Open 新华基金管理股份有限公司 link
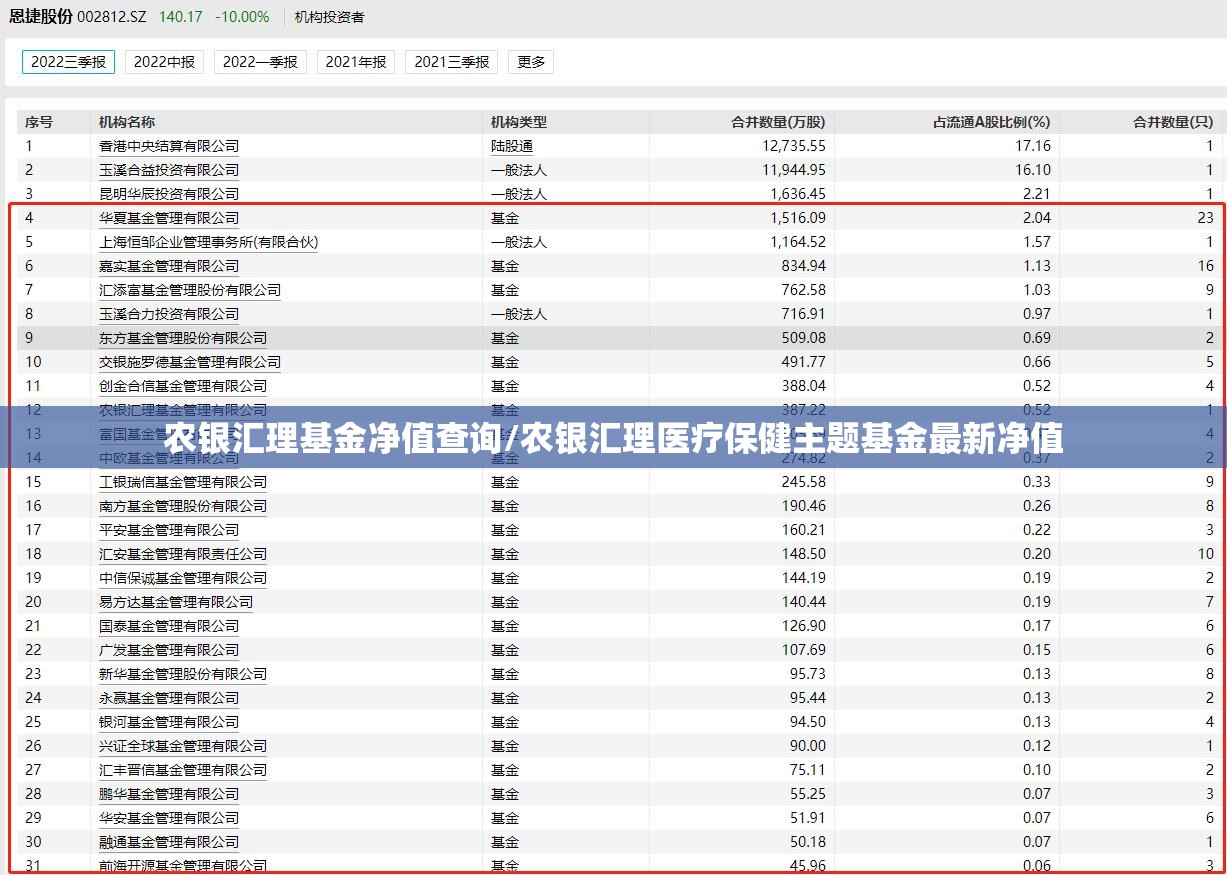This screenshot has width=1227, height=875. click(183, 674)
